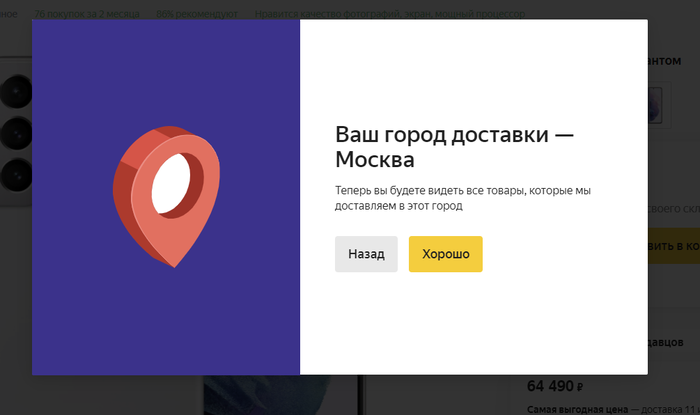Click the price 64 490 ₽
The image size is (700, 415).
click(x=555, y=386)
